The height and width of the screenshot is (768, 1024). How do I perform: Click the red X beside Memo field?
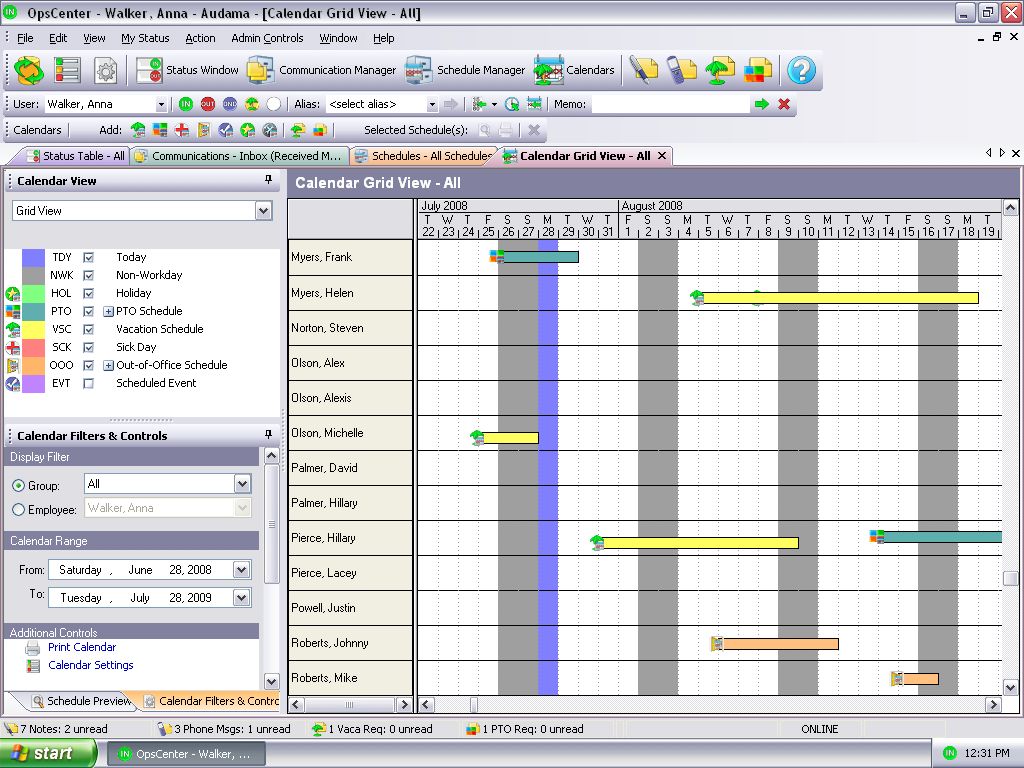784,104
